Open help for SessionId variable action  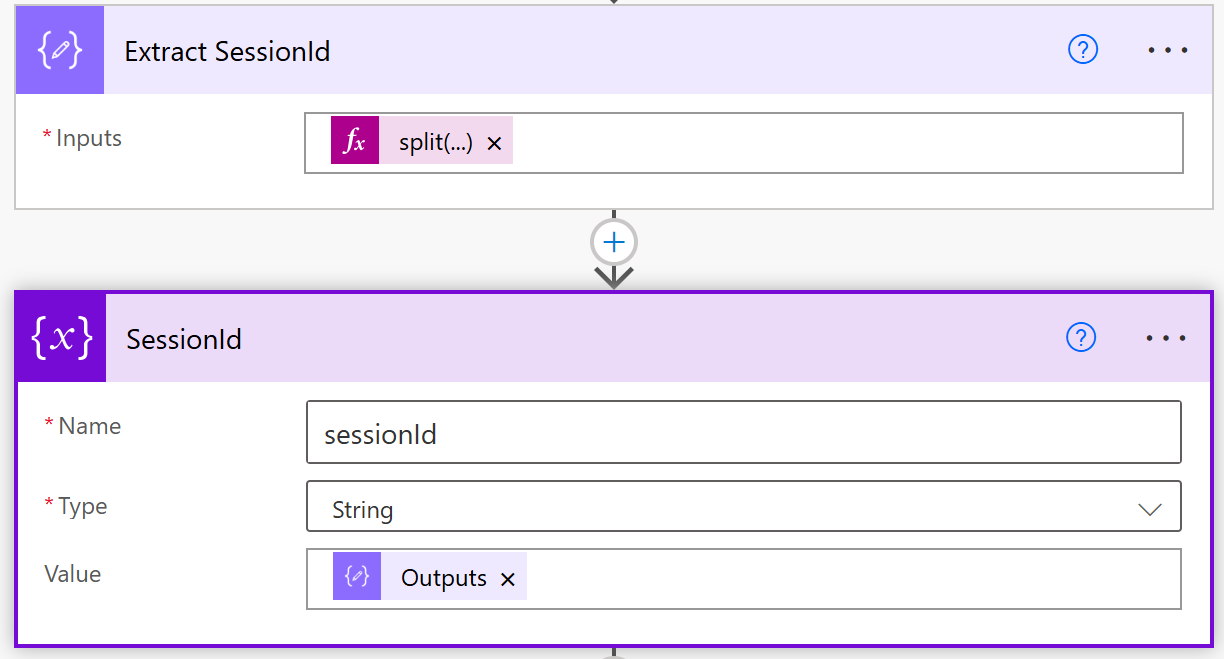1081,338
